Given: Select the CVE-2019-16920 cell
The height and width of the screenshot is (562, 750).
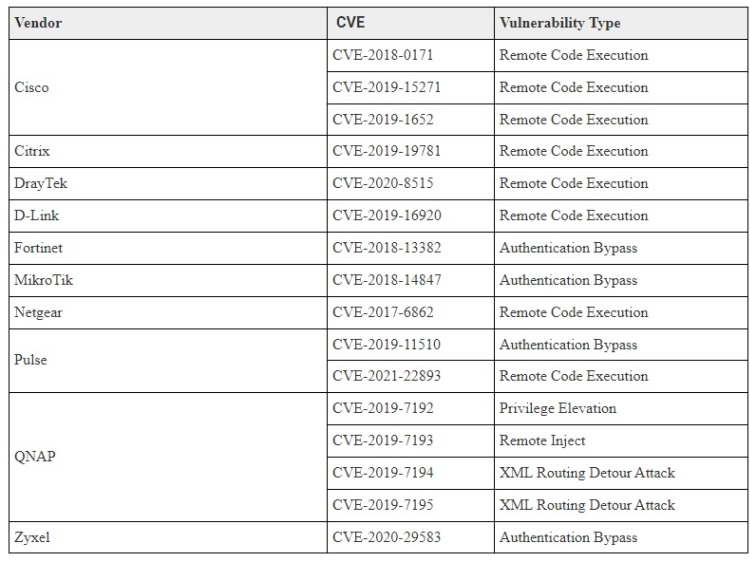Looking at the screenshot, I should (x=386, y=215).
